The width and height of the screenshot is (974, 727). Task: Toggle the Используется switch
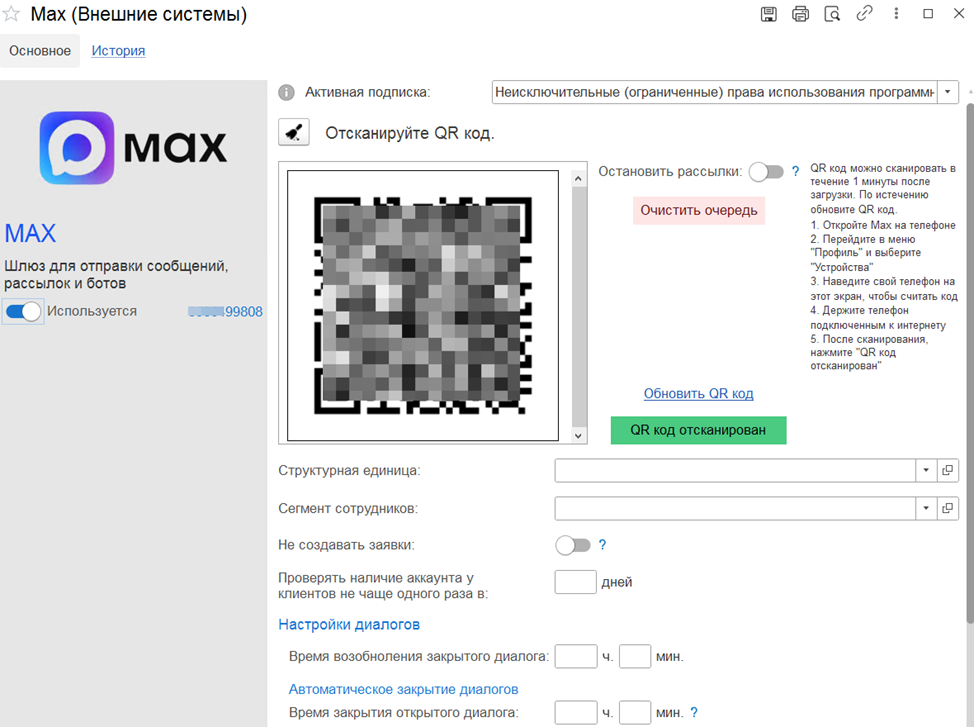[x=24, y=311]
